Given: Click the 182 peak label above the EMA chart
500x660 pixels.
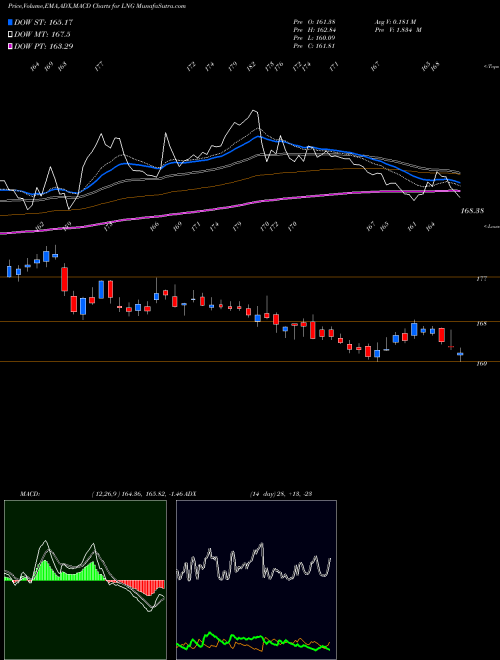Looking at the screenshot, I should [x=251, y=66].
